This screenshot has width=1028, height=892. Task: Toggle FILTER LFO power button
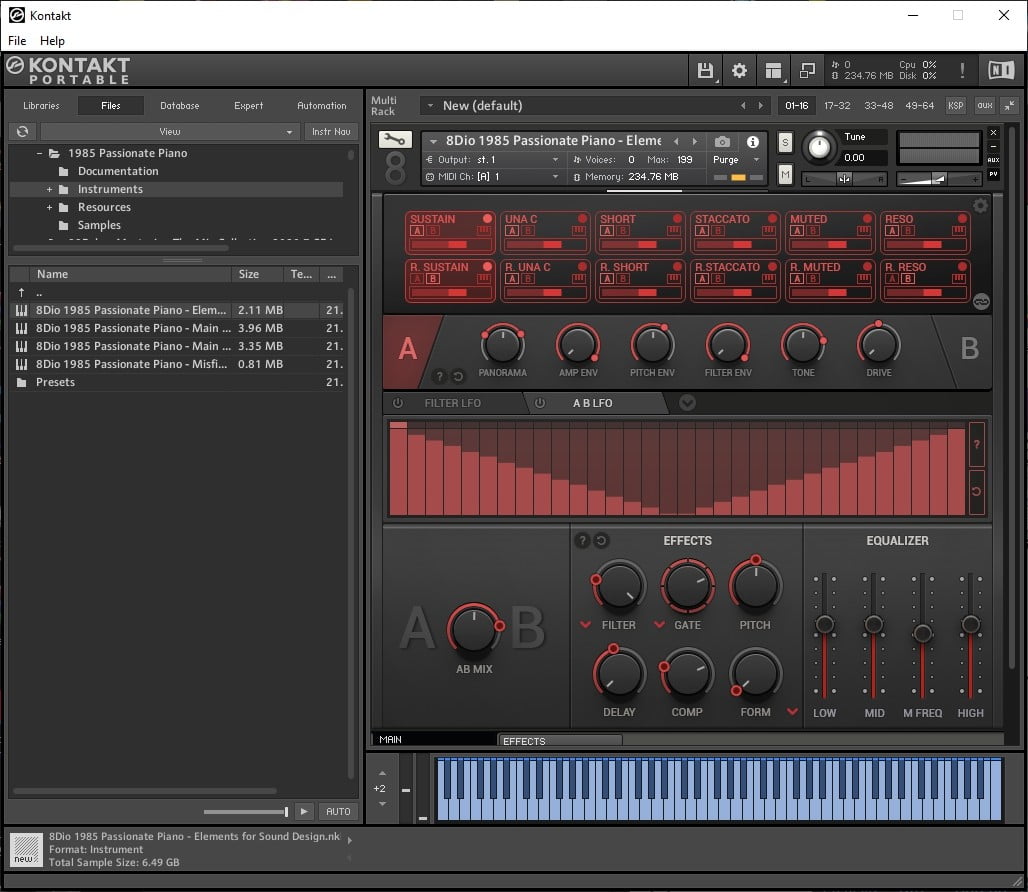tap(398, 403)
